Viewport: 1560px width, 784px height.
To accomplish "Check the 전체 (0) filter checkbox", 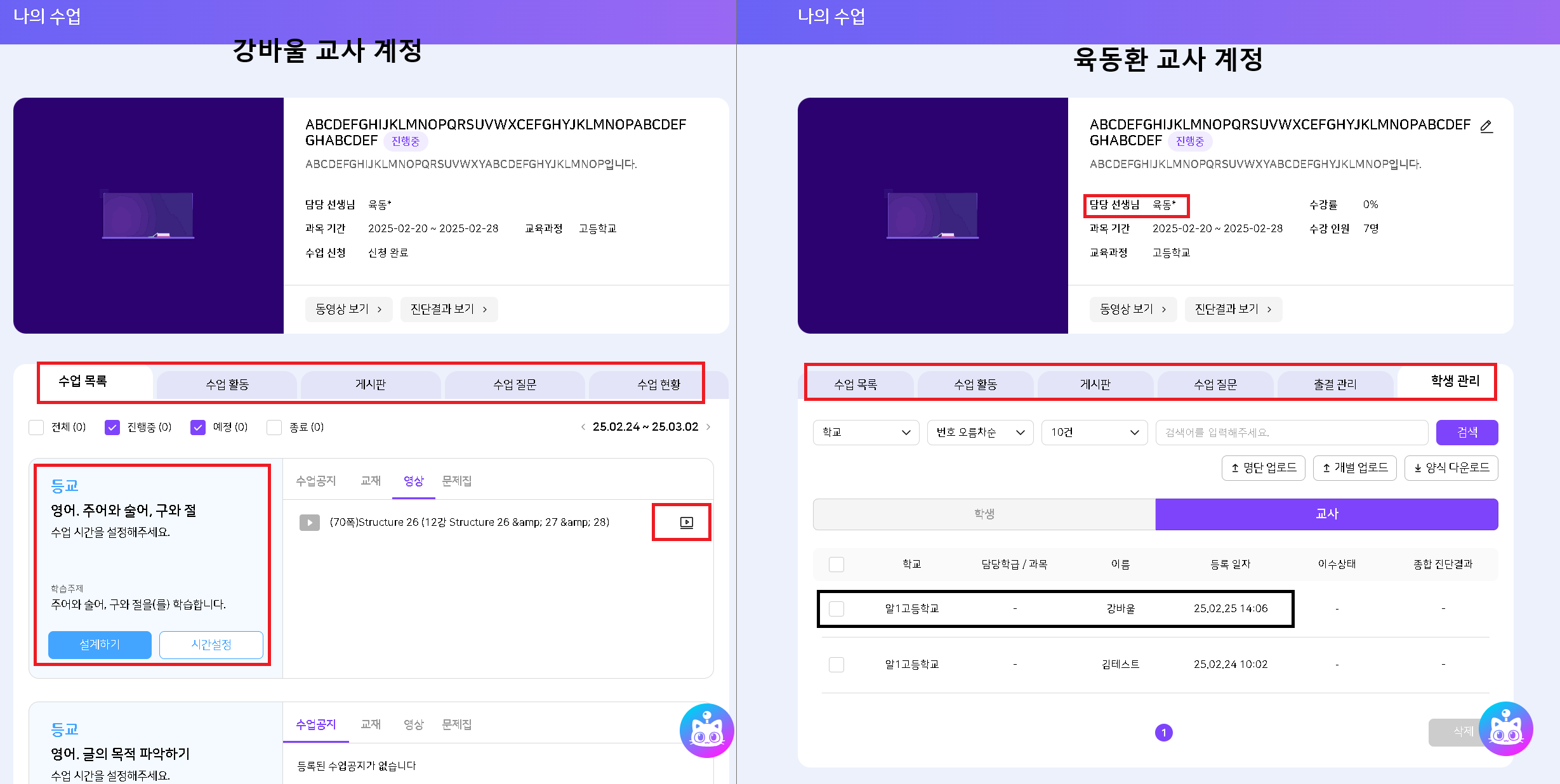I will [36, 427].
